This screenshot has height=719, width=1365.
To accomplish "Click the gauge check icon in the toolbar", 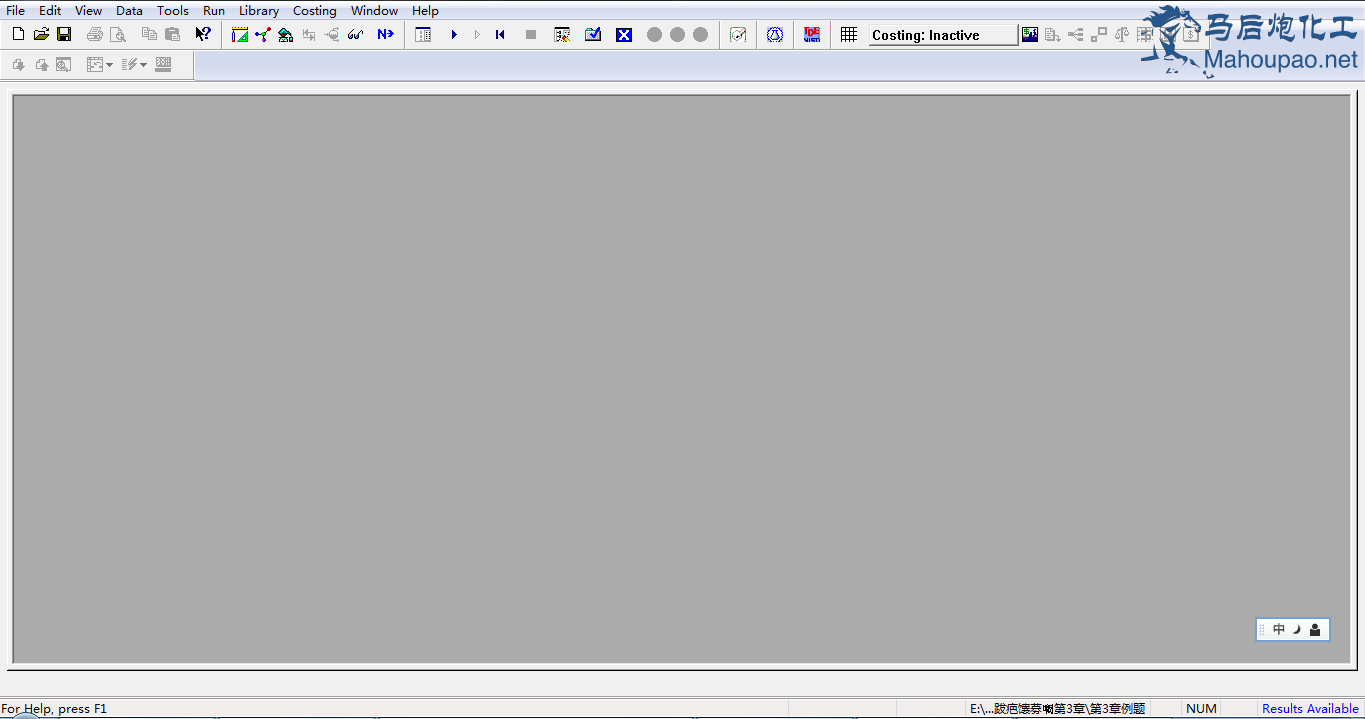I will click(738, 35).
